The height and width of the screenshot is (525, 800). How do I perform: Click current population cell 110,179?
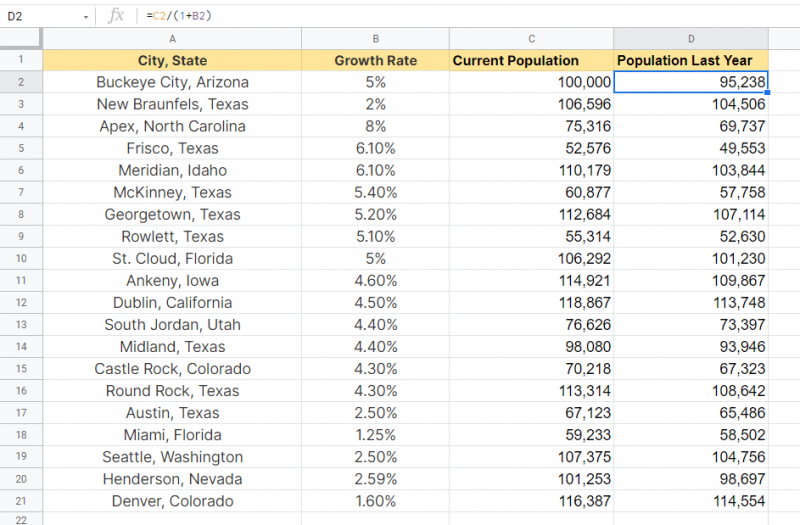point(532,170)
